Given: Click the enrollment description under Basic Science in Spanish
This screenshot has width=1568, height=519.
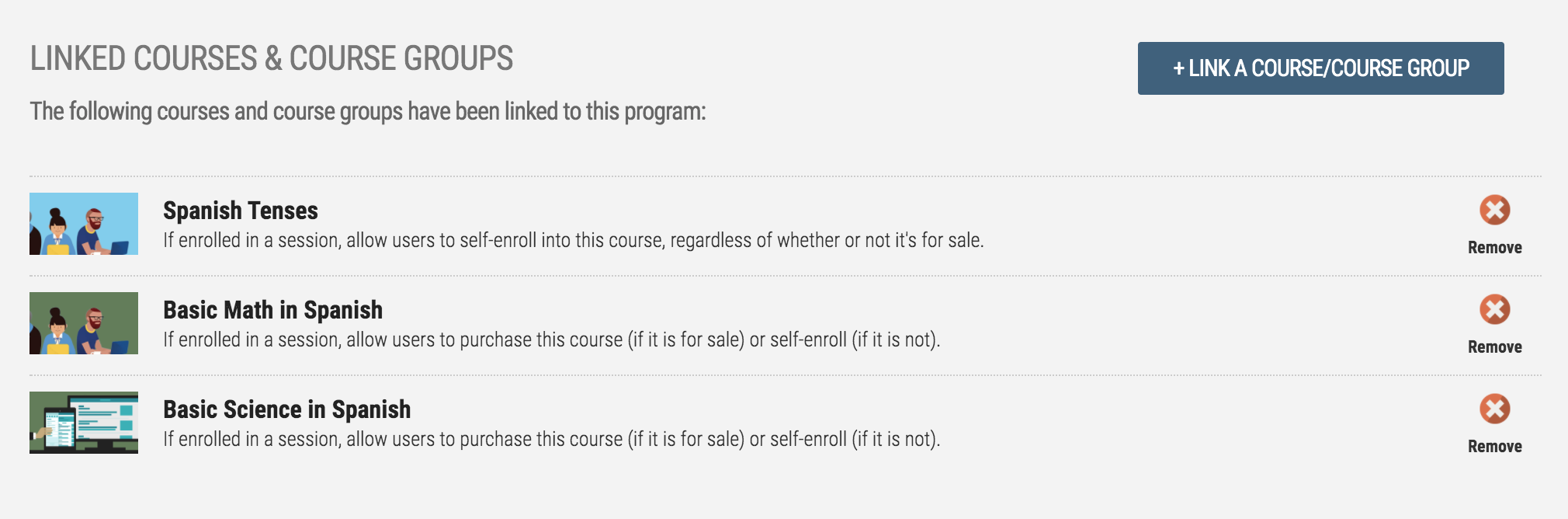Looking at the screenshot, I should pyautogui.click(x=552, y=440).
